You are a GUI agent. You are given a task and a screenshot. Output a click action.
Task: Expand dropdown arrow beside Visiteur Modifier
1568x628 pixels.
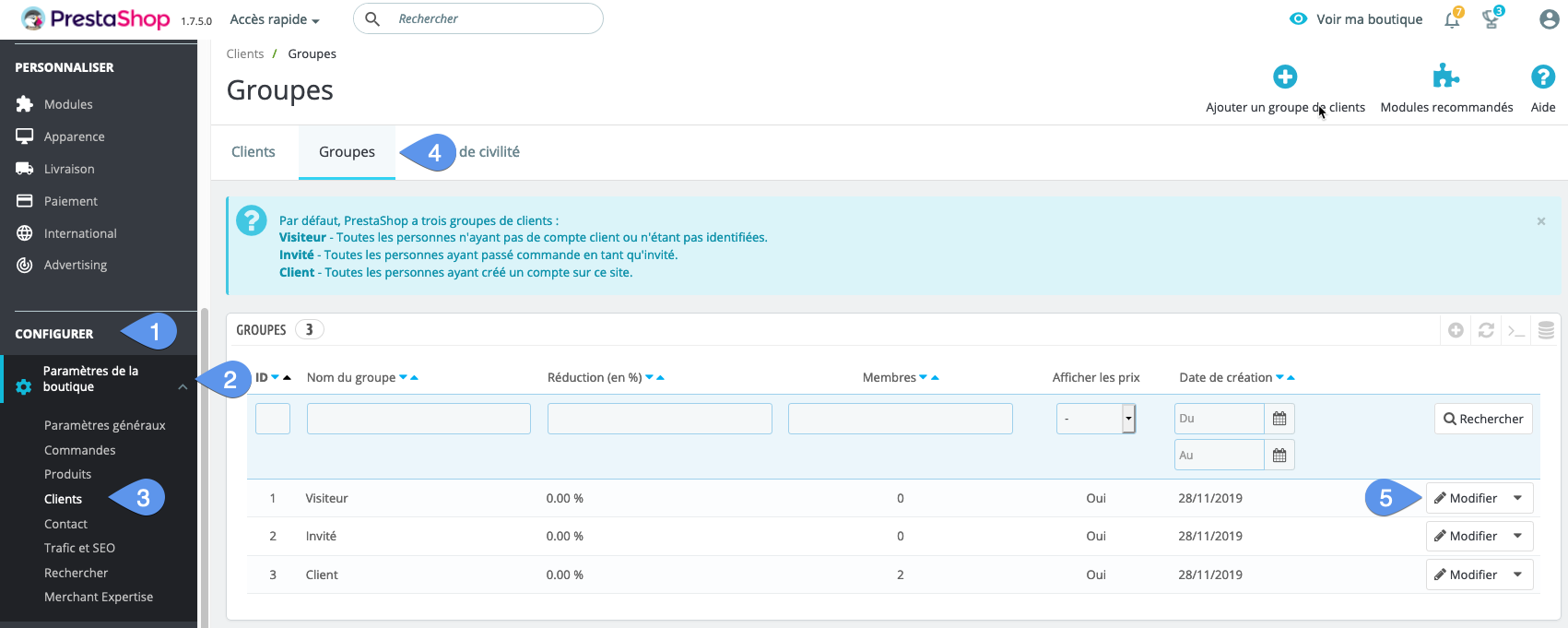click(x=1517, y=498)
